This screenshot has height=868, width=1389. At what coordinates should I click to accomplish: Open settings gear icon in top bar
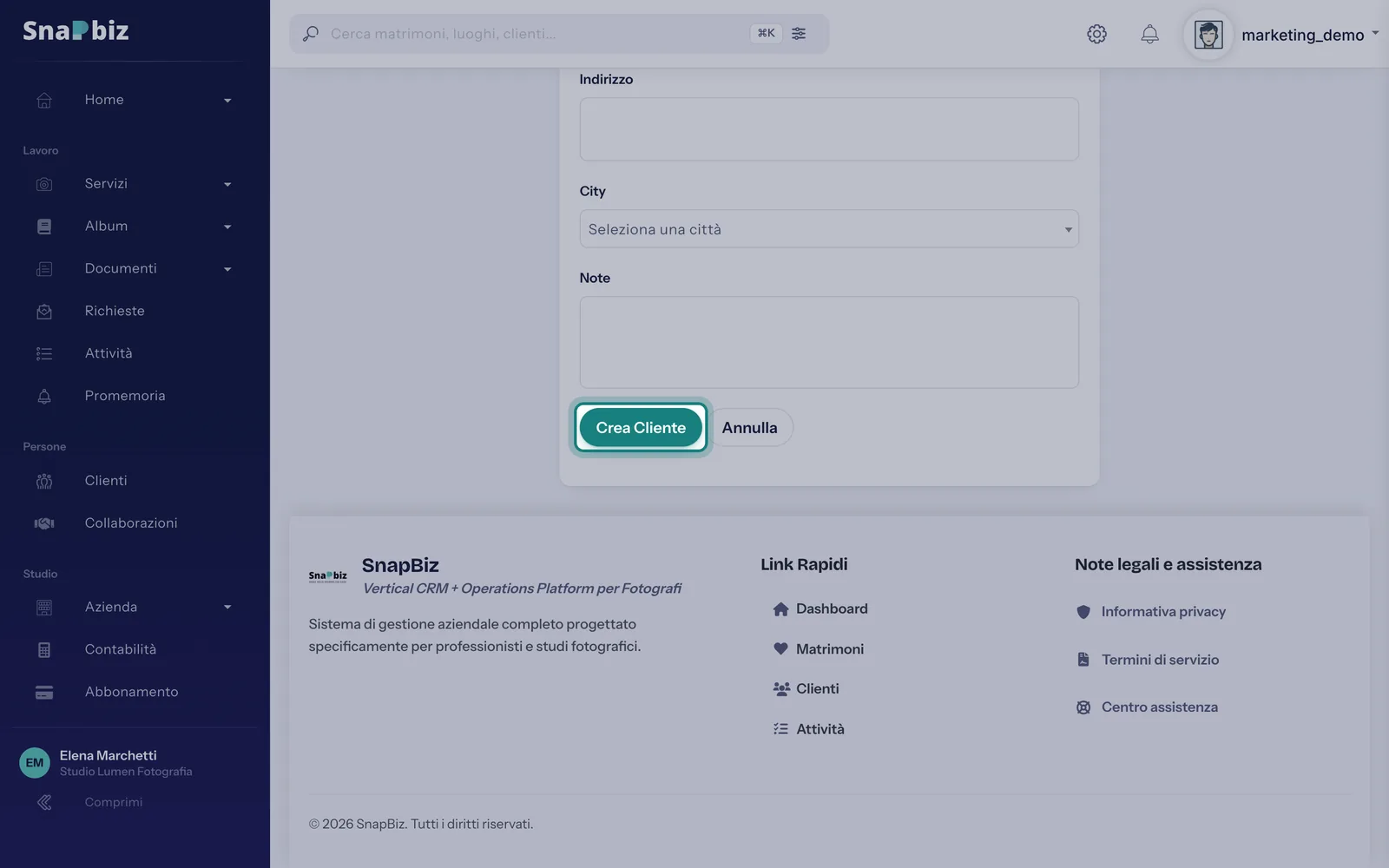point(1096,34)
